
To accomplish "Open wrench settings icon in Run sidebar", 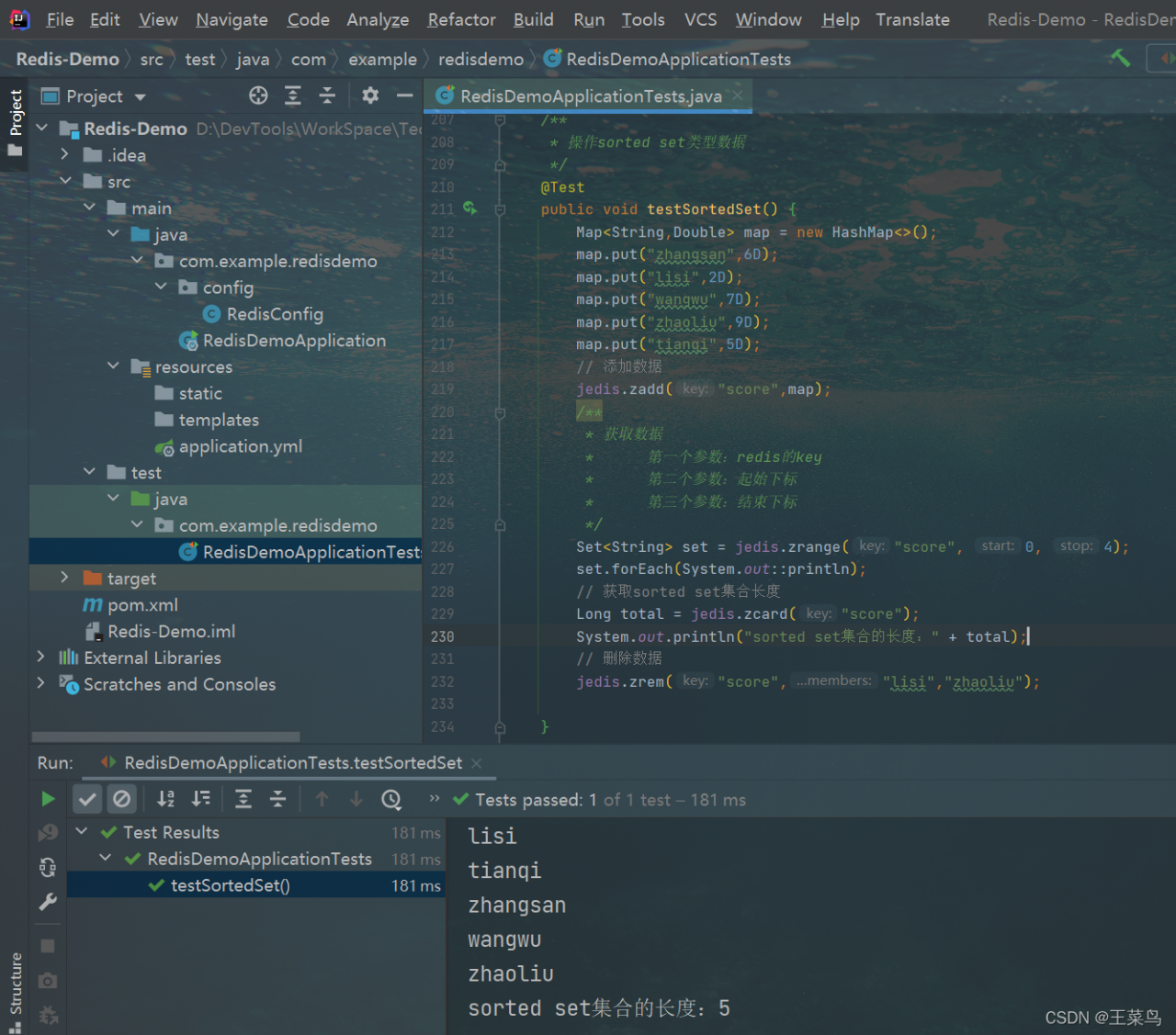I will pyautogui.click(x=48, y=902).
